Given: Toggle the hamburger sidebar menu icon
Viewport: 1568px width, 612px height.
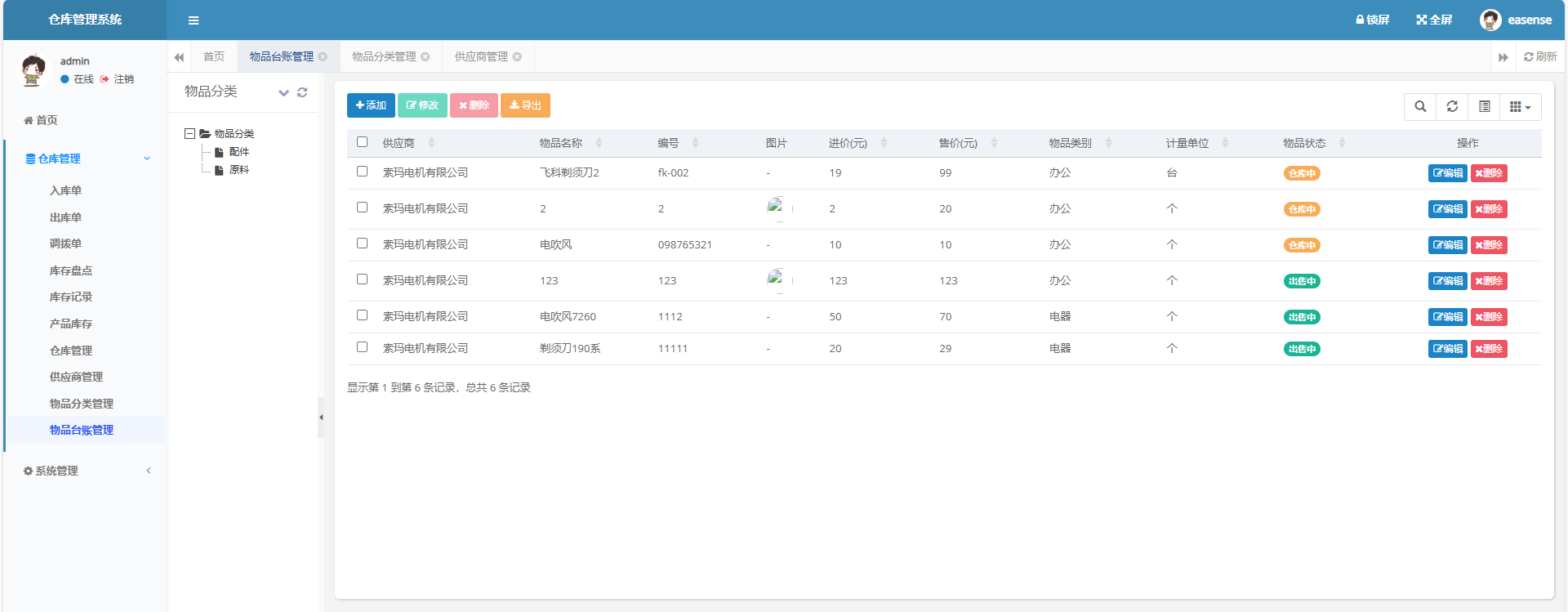Looking at the screenshot, I should coord(194,20).
